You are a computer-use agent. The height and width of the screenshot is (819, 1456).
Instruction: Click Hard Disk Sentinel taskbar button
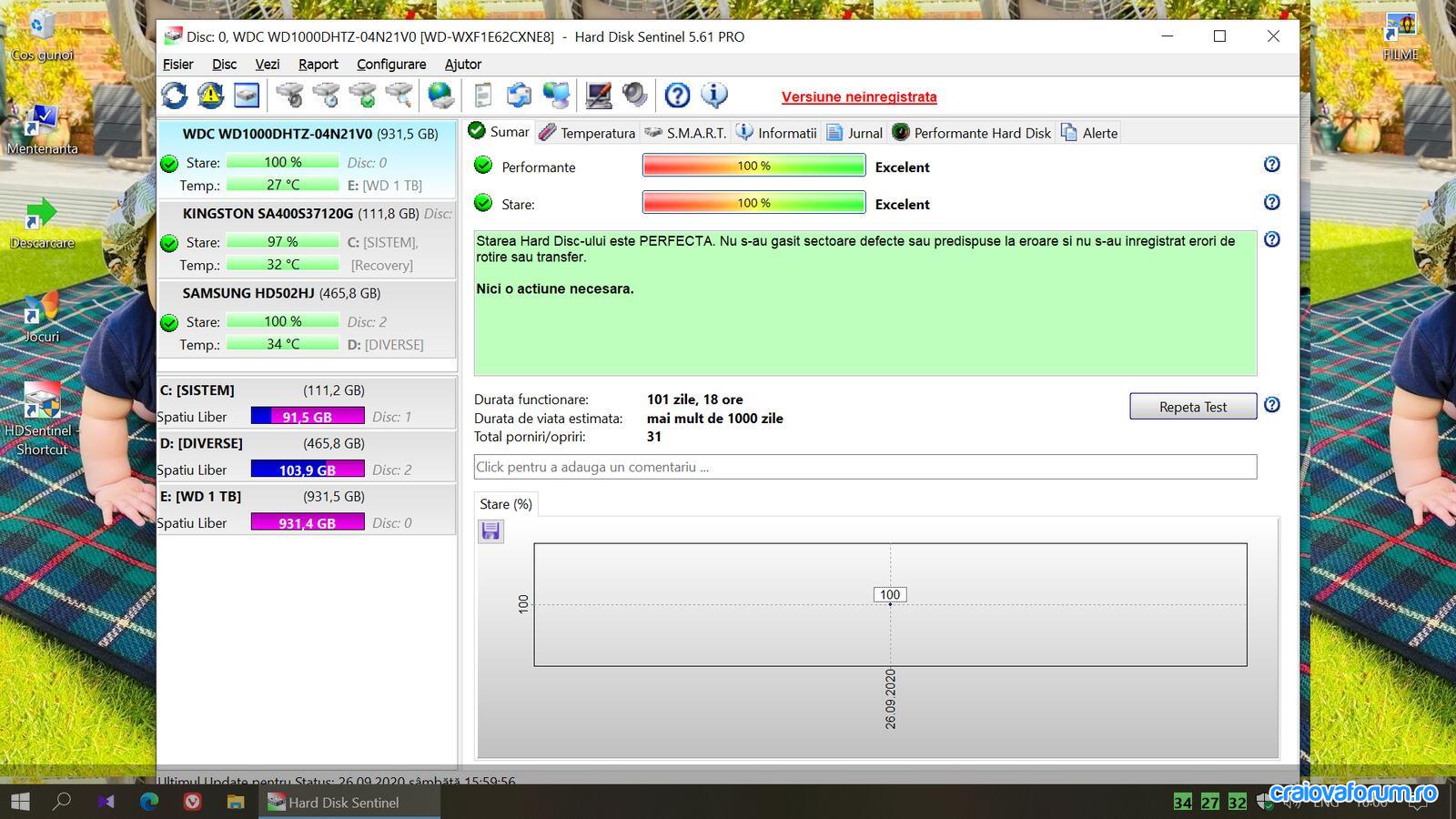[350, 802]
